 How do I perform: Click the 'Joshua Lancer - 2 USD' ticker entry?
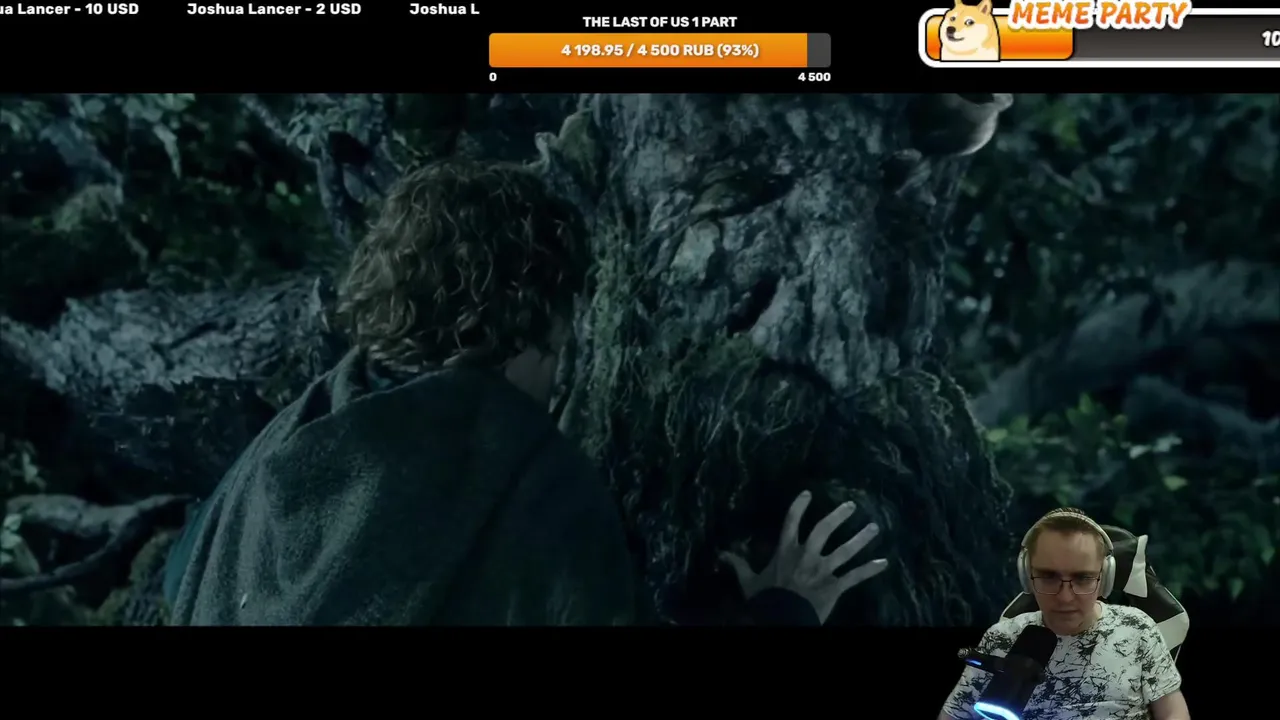[x=274, y=9]
